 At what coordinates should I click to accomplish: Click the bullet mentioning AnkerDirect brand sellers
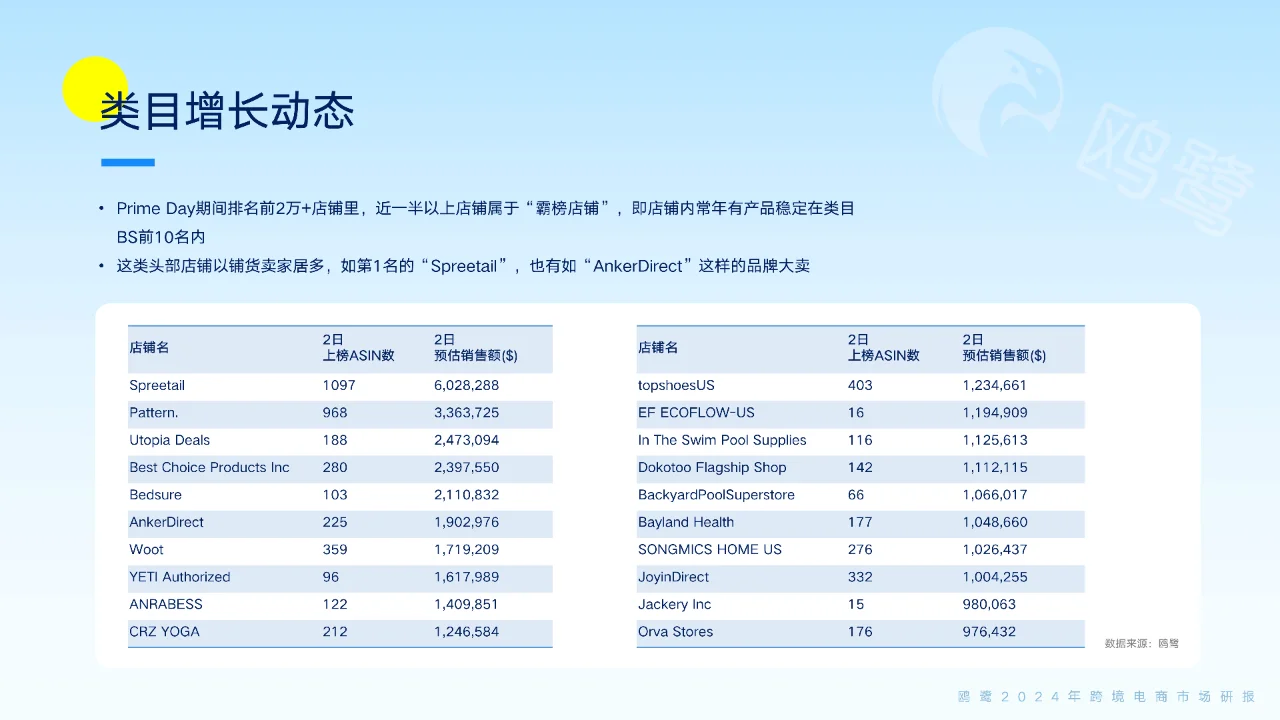click(x=463, y=266)
